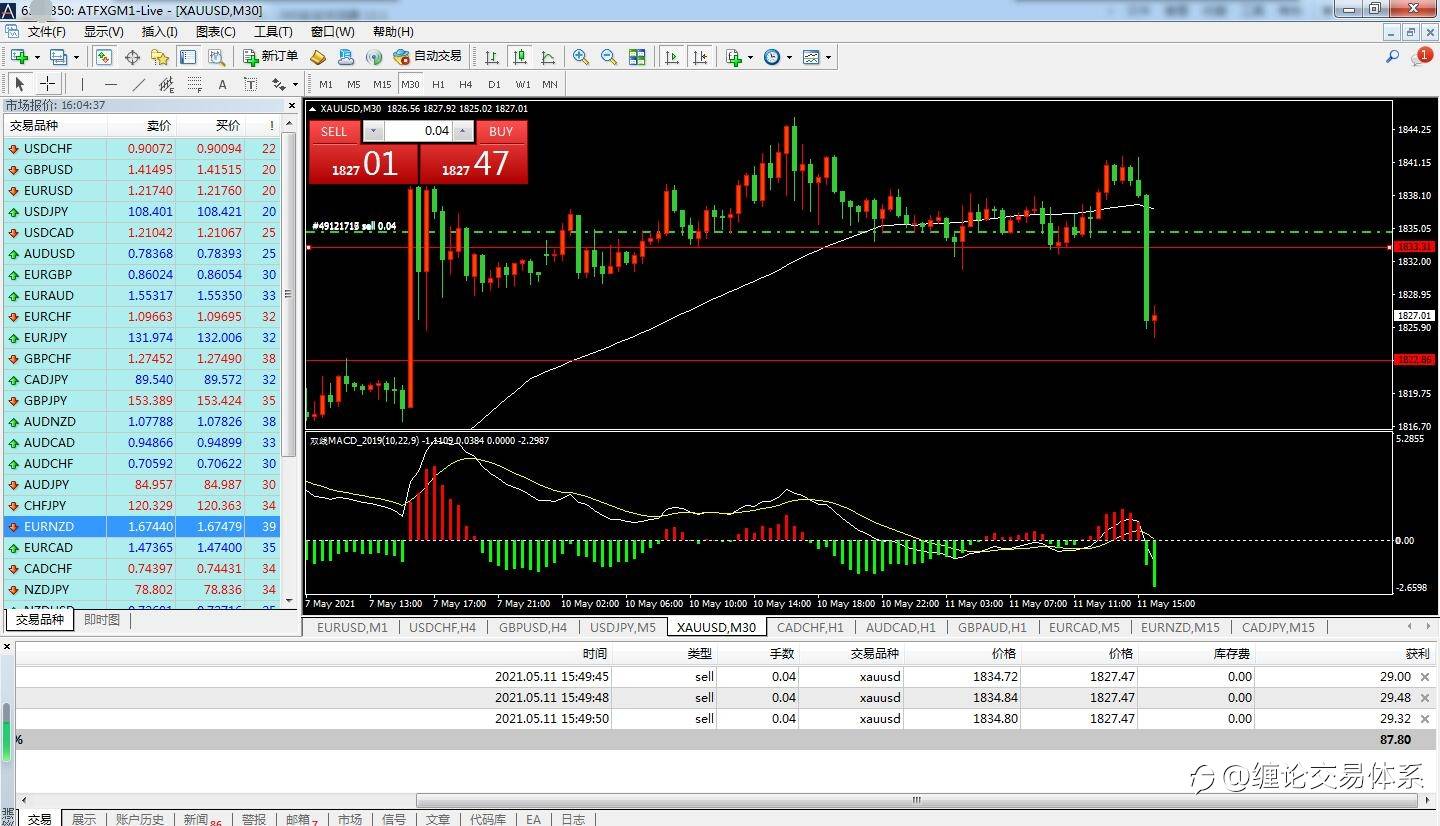Click the tile windows icon
1440x826 pixels.
[637, 57]
